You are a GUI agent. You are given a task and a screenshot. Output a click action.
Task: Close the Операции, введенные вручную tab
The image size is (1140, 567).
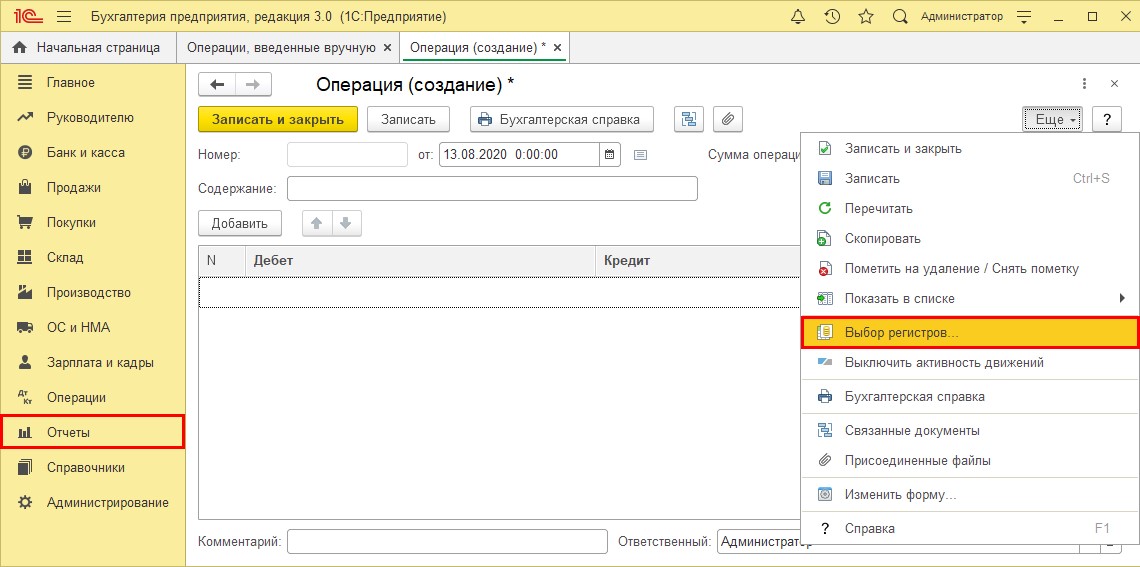click(388, 48)
